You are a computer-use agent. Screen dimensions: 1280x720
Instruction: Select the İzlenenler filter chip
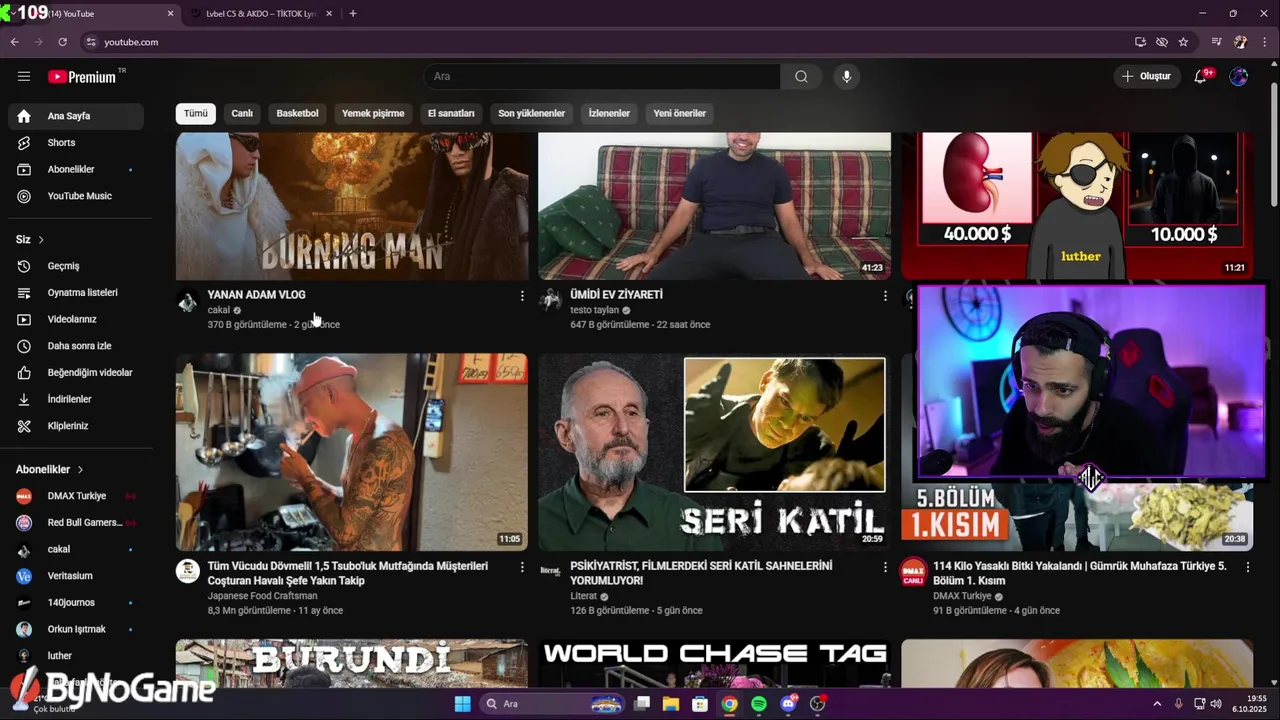point(609,113)
